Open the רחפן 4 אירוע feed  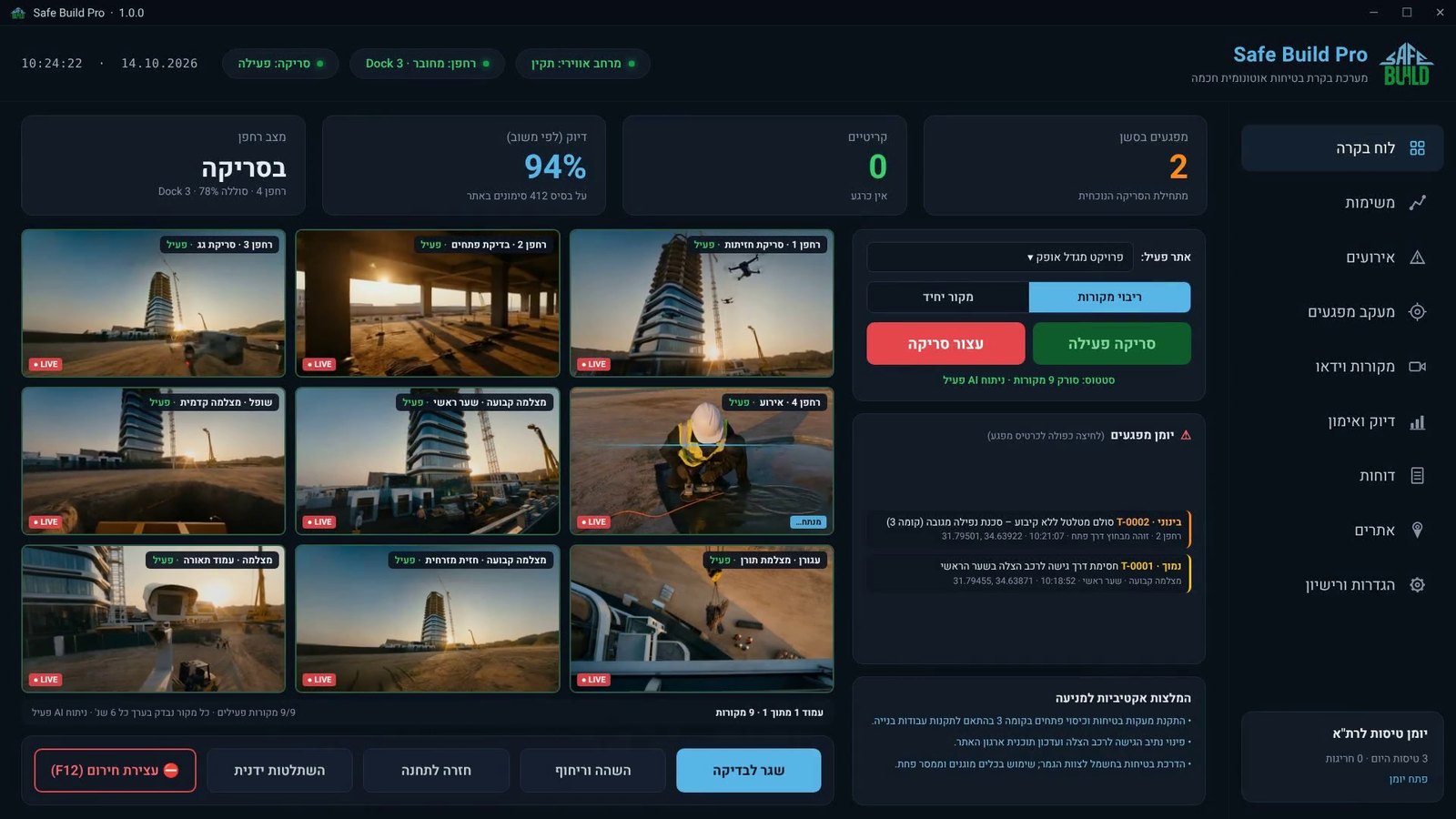click(702, 460)
